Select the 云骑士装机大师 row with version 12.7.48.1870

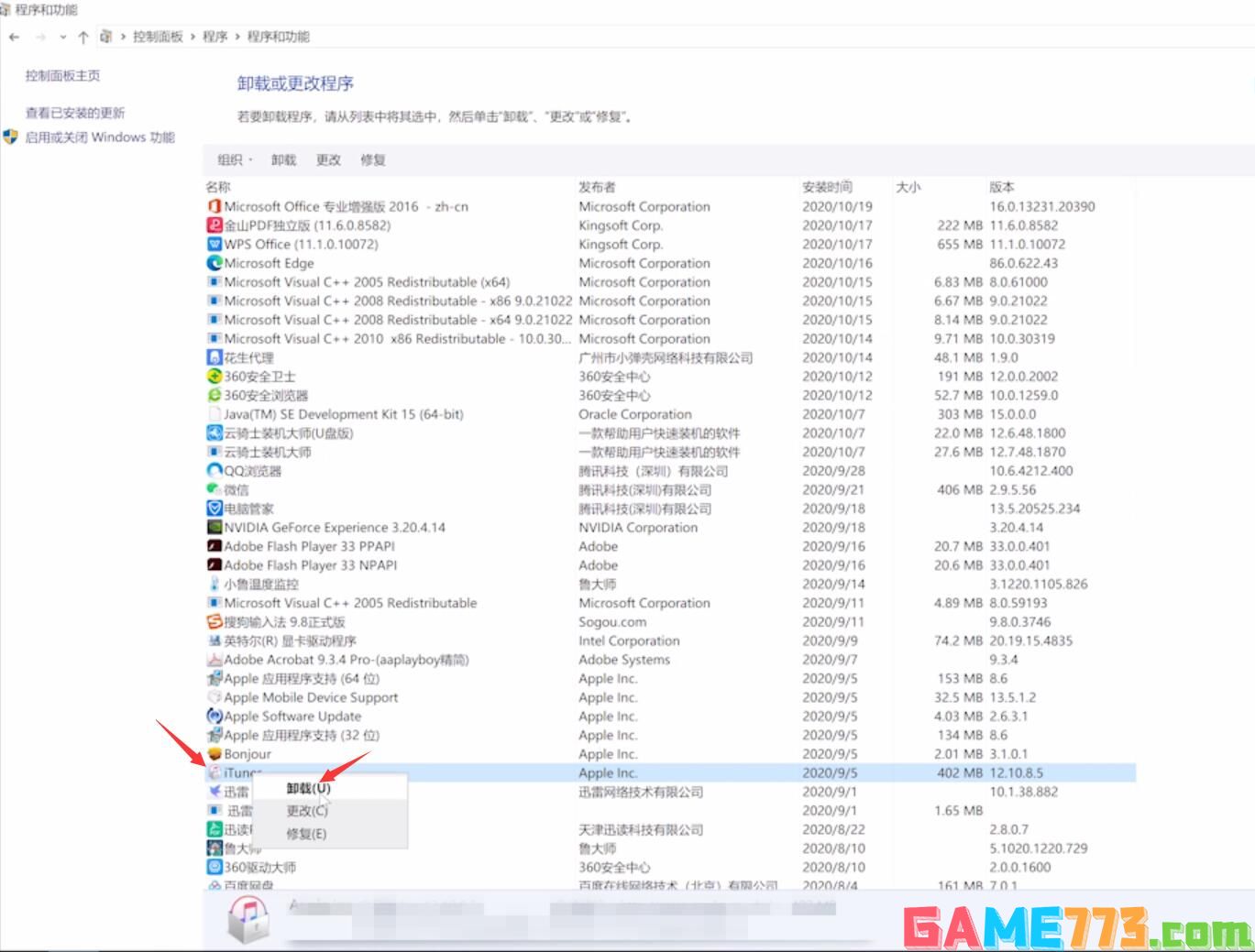click(x=670, y=452)
